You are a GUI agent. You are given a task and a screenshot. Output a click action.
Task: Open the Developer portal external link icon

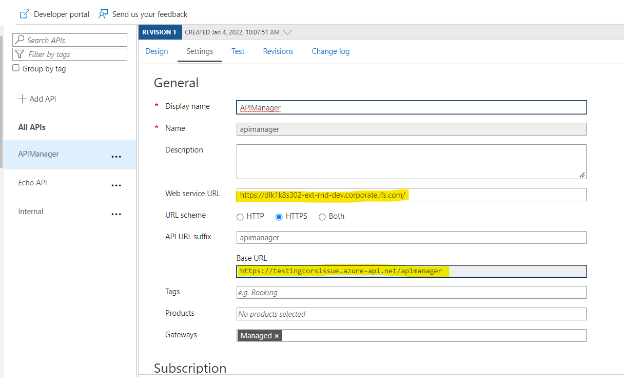point(24,14)
